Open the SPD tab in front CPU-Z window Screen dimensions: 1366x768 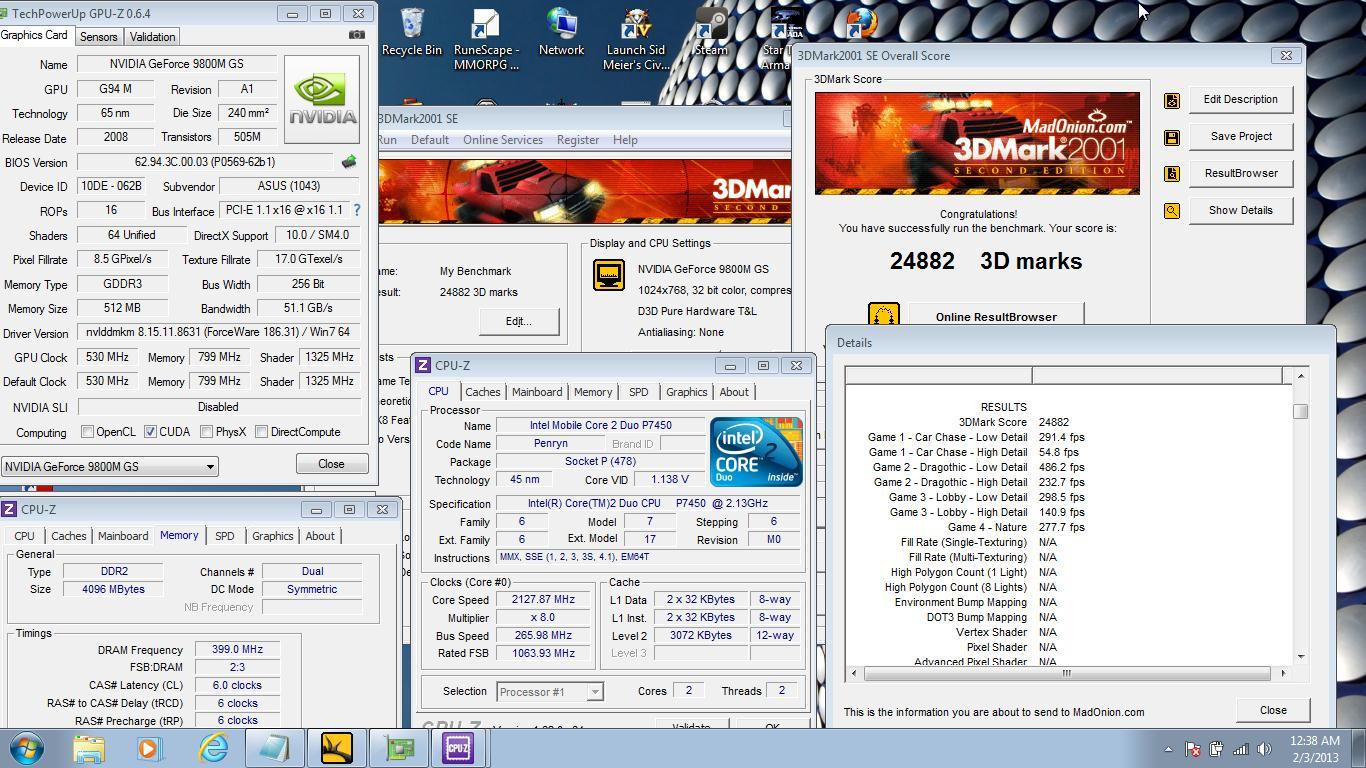[x=638, y=392]
